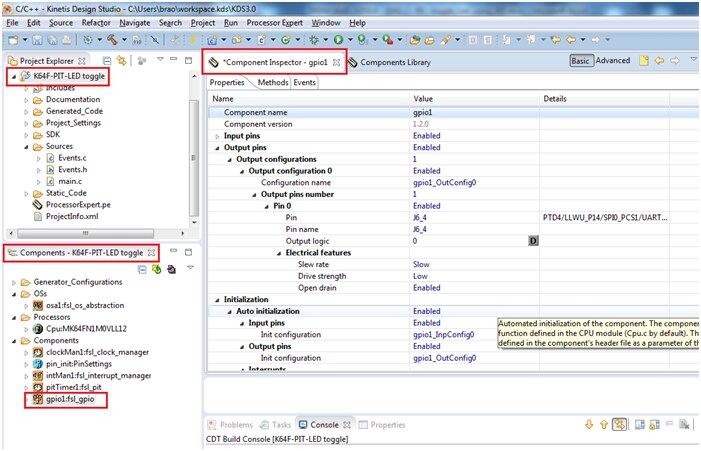Open the Components Library tab
The height and width of the screenshot is (451, 701).
point(390,63)
